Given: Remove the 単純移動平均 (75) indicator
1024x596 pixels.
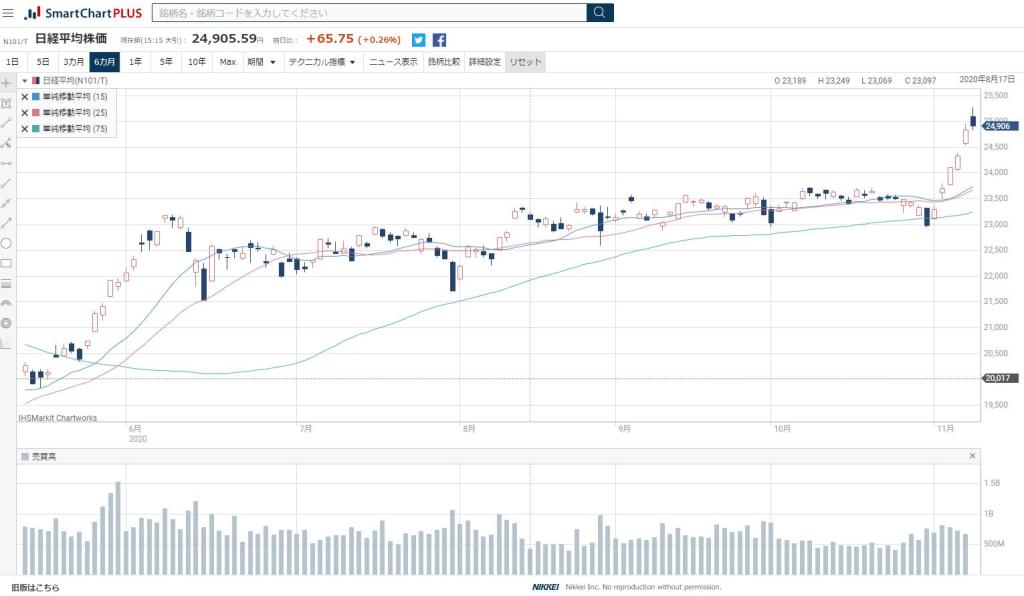Looking at the screenshot, I should tap(25, 129).
